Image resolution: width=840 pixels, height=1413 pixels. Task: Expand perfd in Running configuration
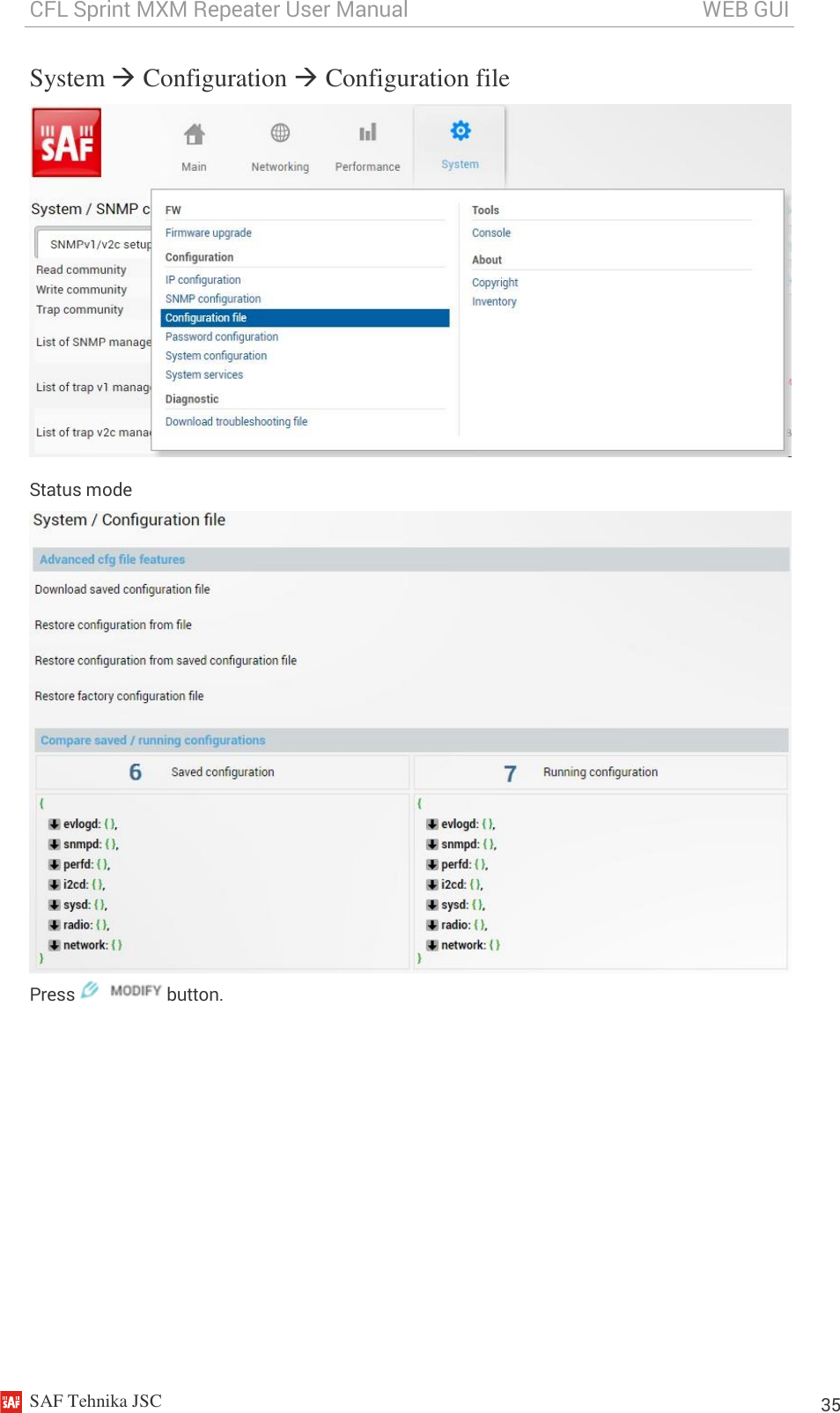pos(432,865)
